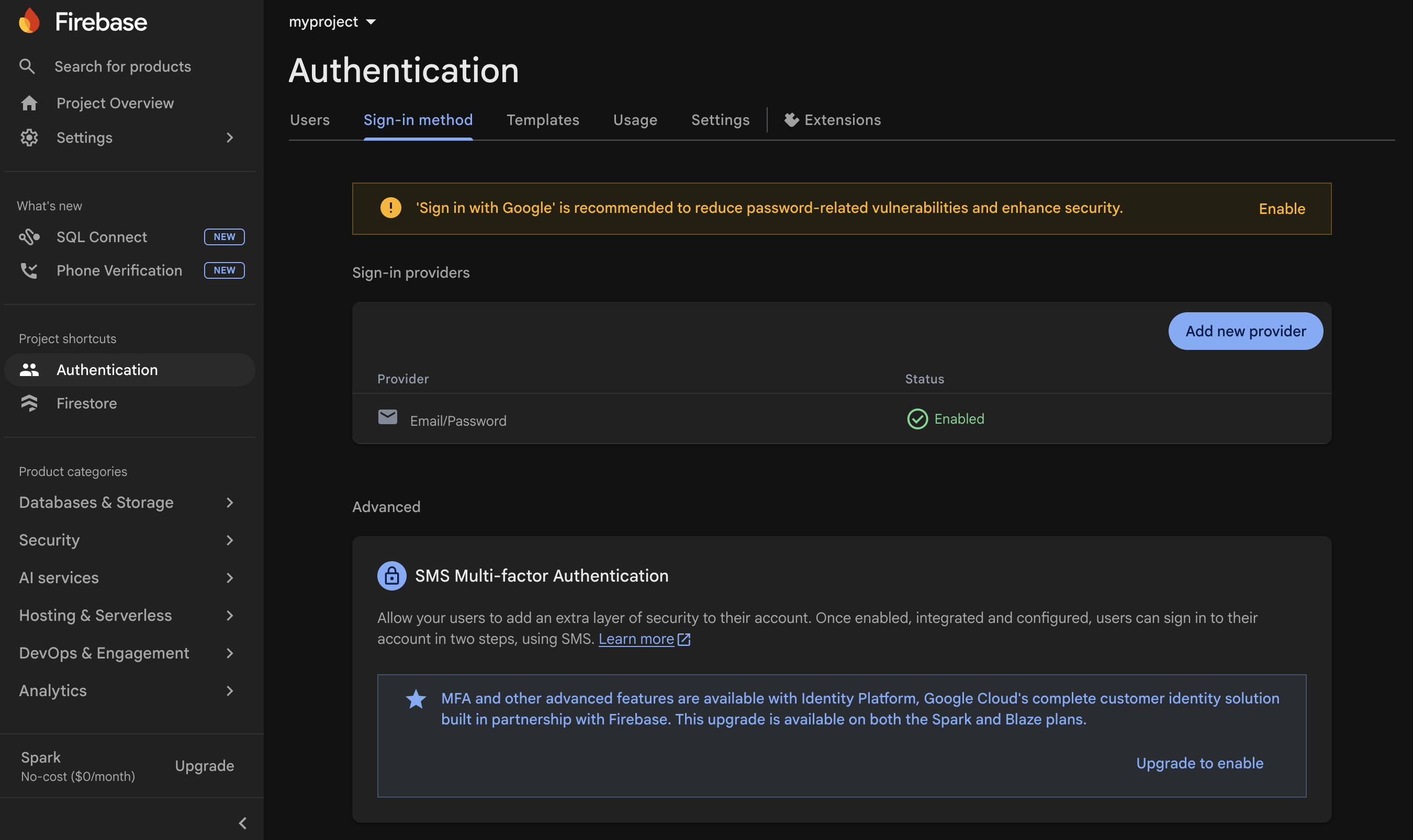Click the SQL Connect icon
1413x840 pixels.
(29, 236)
